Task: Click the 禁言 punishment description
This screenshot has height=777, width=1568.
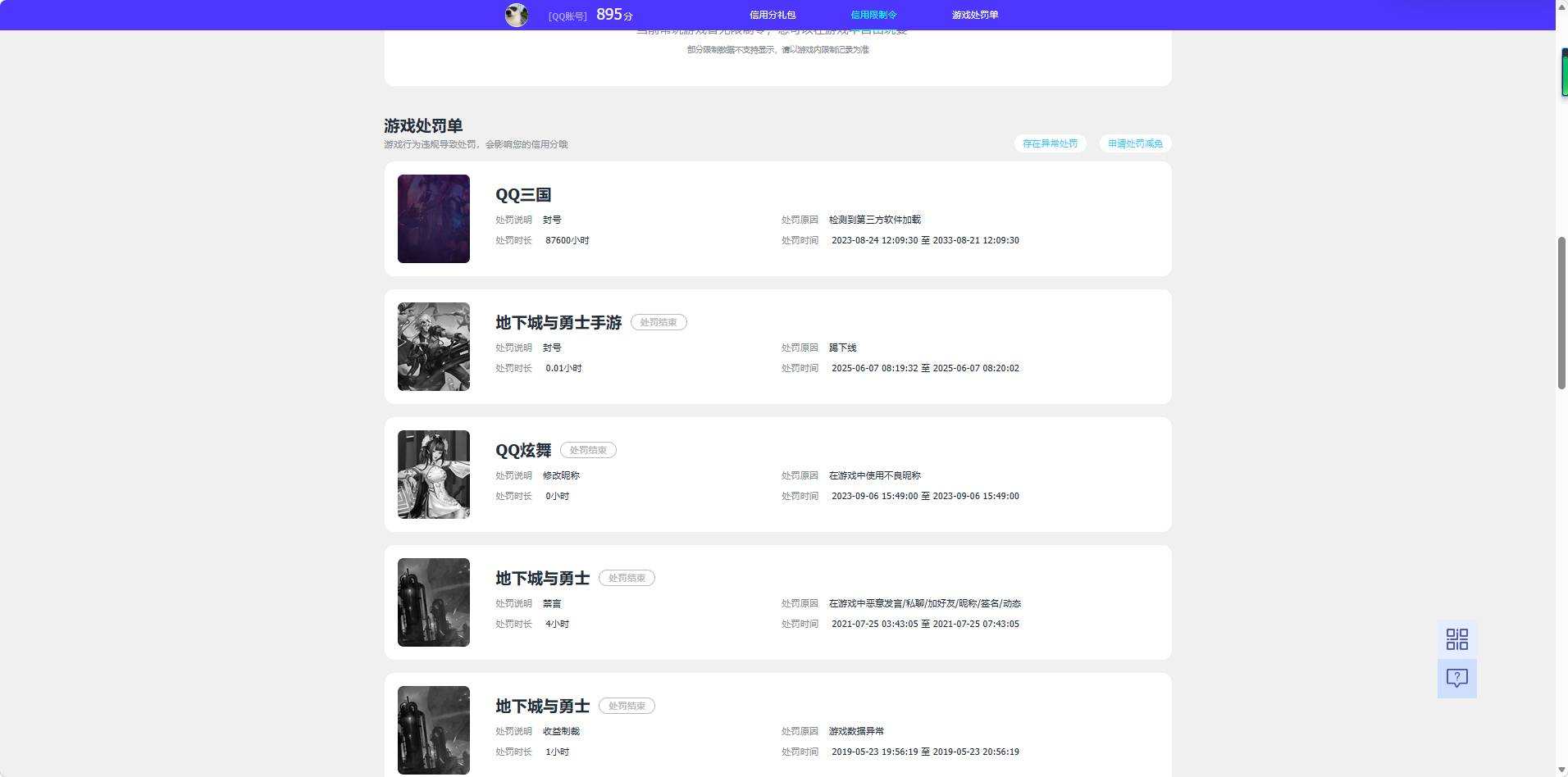Action: 552,603
